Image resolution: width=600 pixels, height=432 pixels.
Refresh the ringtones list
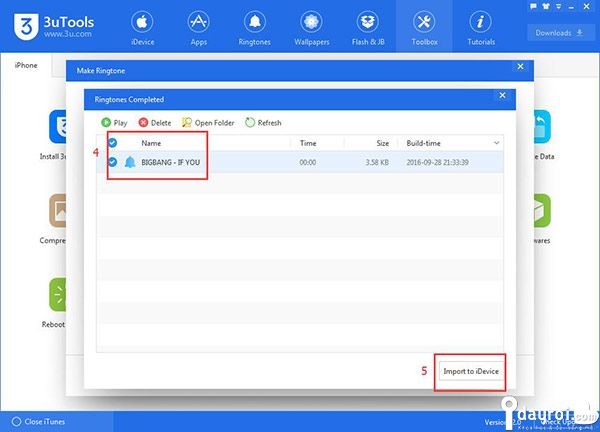[264, 123]
